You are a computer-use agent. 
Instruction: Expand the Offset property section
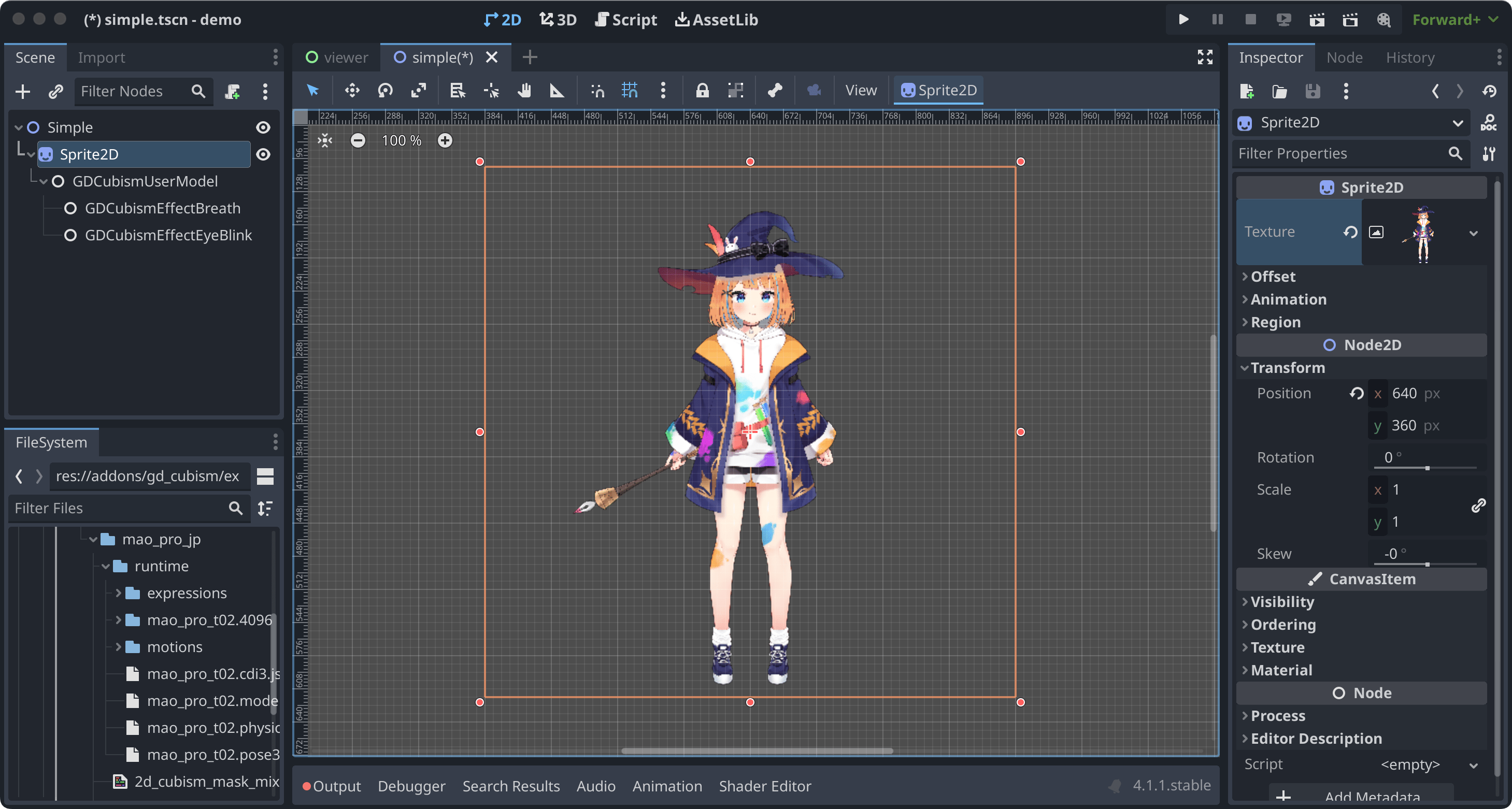pyautogui.click(x=1273, y=277)
